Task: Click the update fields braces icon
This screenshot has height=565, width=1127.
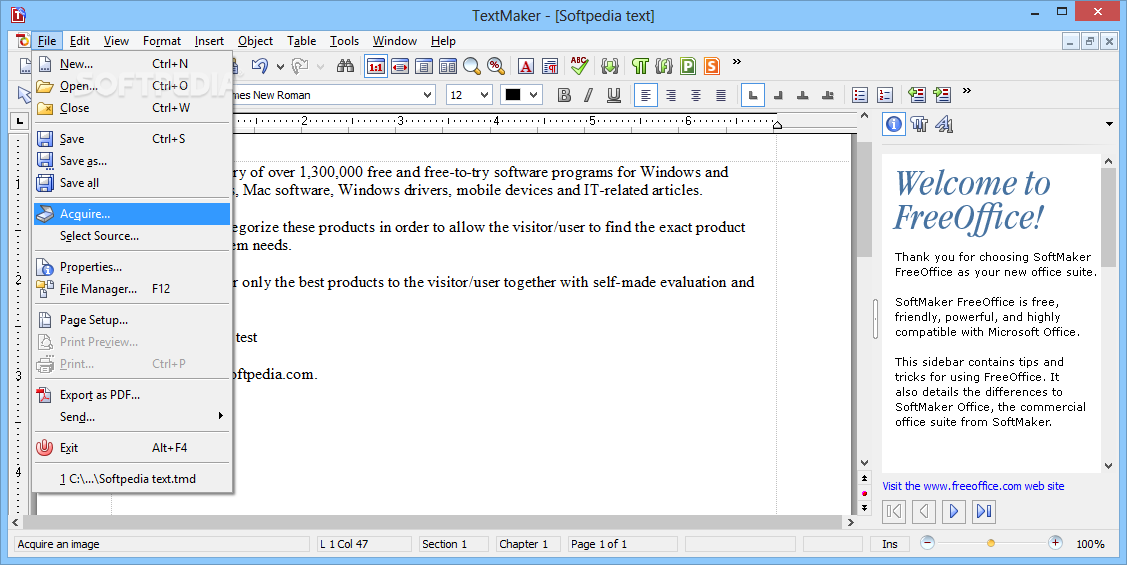Action: pyautogui.click(x=610, y=66)
